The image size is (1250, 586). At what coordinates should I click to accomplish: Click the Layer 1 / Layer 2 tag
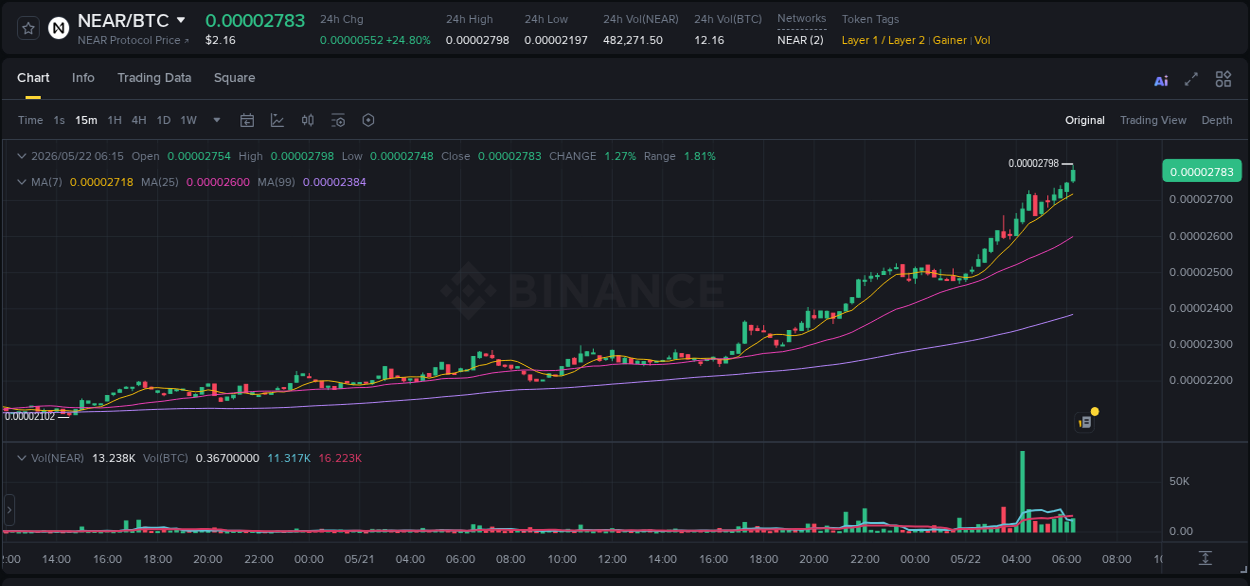point(884,40)
